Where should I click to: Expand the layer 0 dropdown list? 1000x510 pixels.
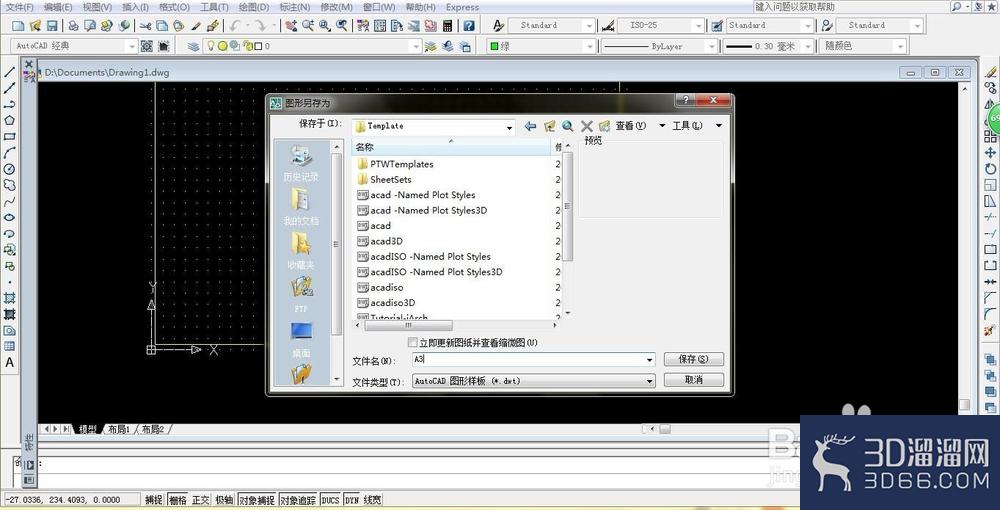click(x=416, y=46)
